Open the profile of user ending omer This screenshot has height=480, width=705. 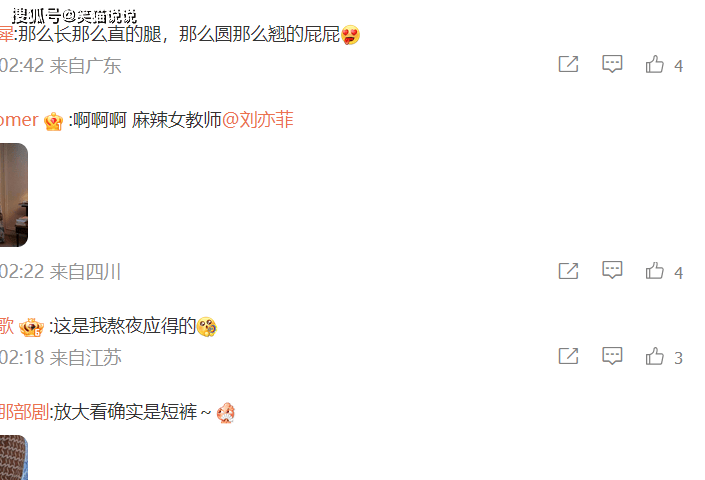19,120
